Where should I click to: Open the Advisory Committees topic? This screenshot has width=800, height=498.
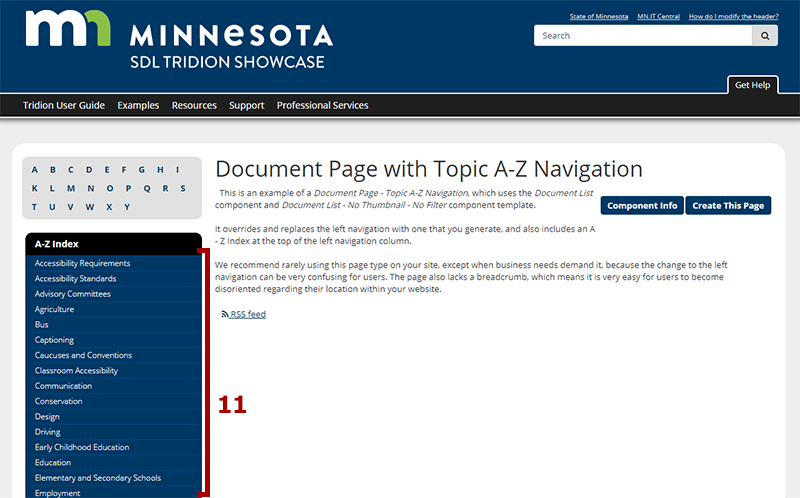point(73,294)
